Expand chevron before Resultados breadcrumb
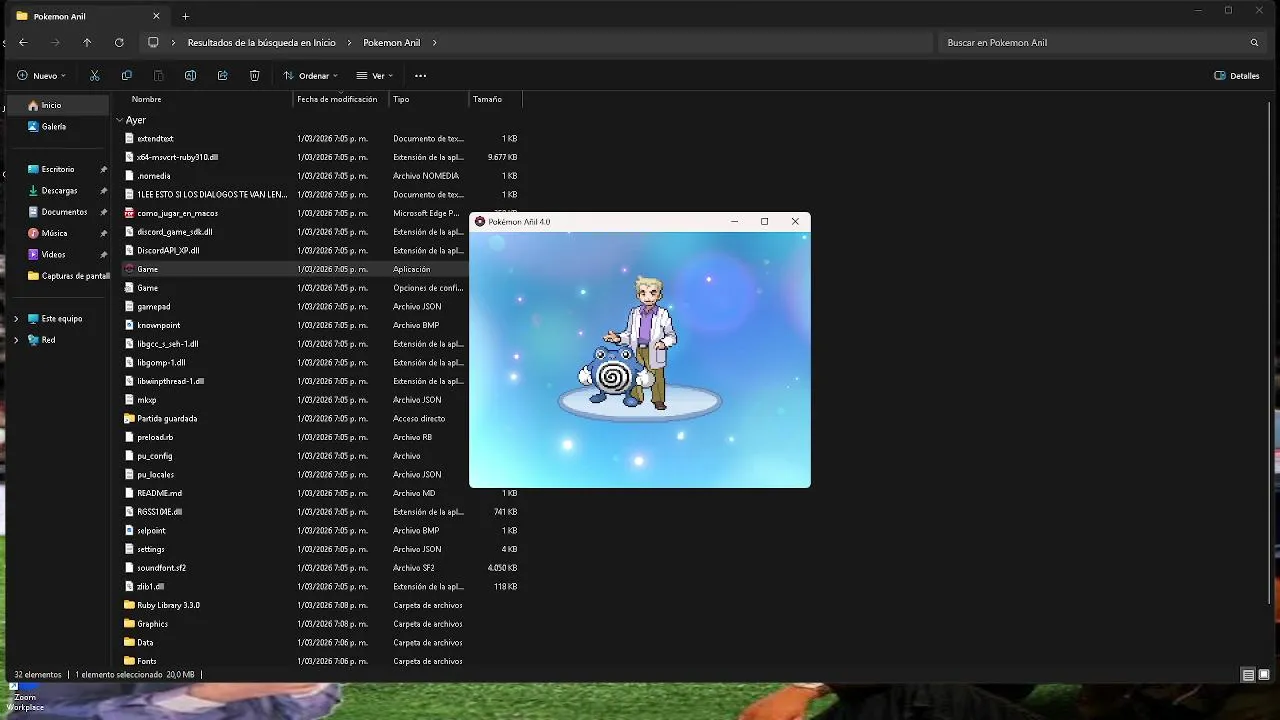Viewport: 1280px width, 720px height. pyautogui.click(x=174, y=43)
